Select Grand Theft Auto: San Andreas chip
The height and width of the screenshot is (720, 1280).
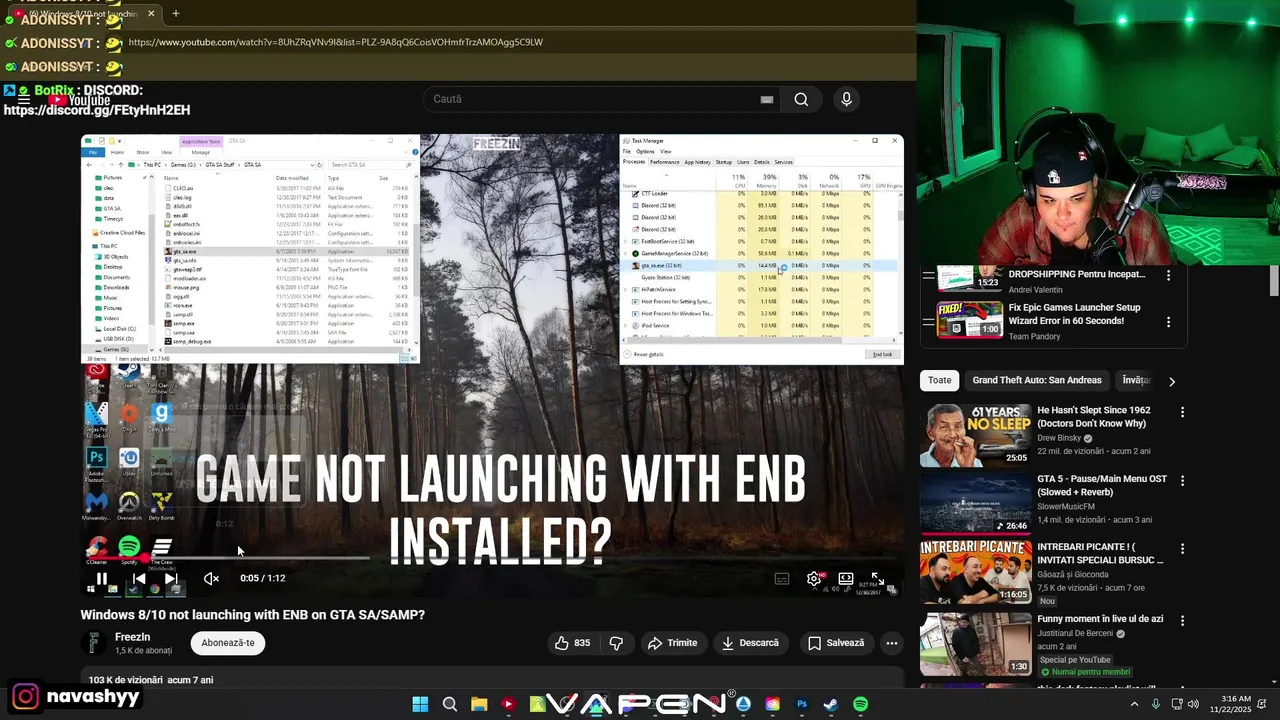(1037, 380)
